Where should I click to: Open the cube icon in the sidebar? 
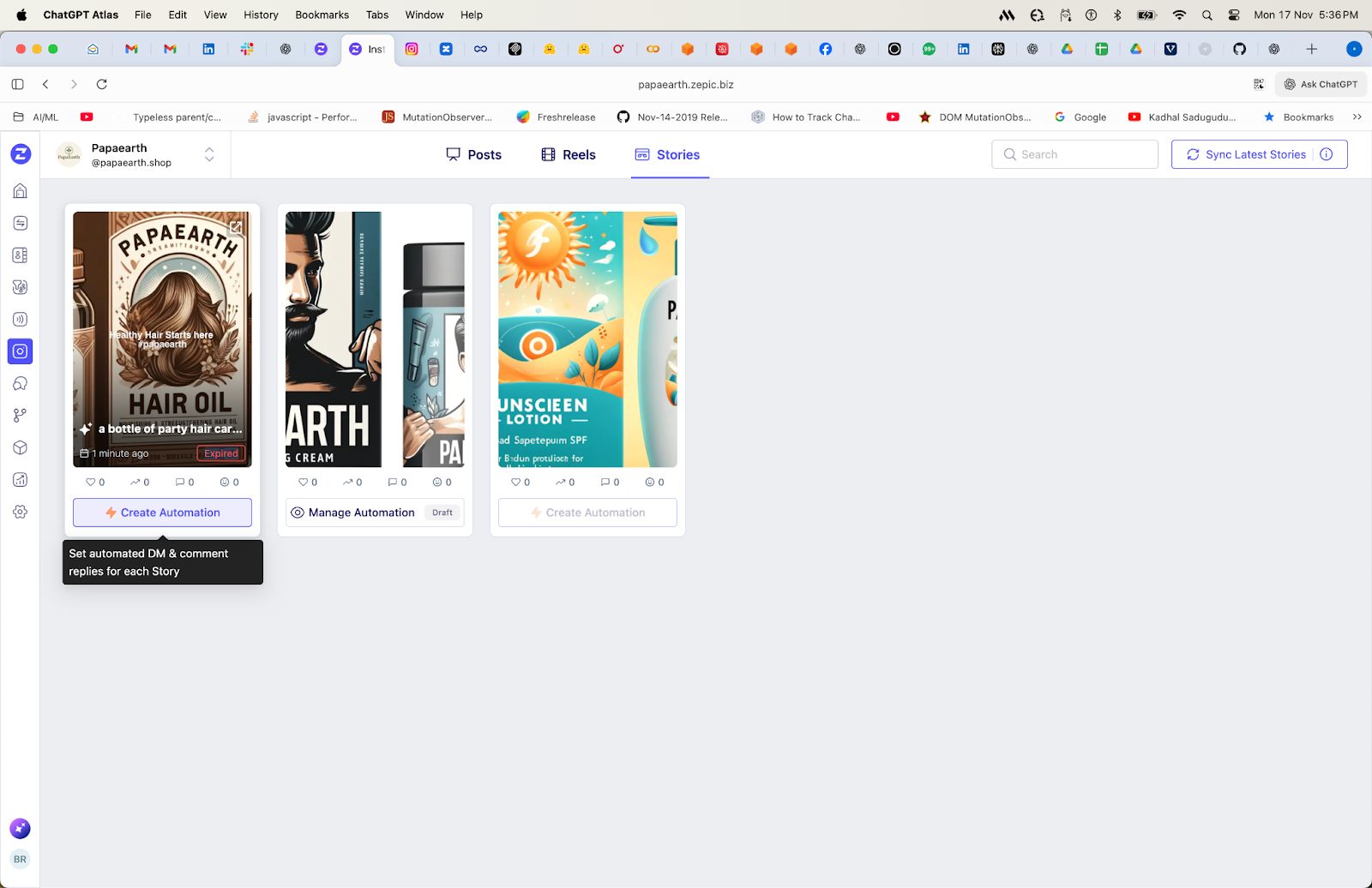click(x=21, y=447)
